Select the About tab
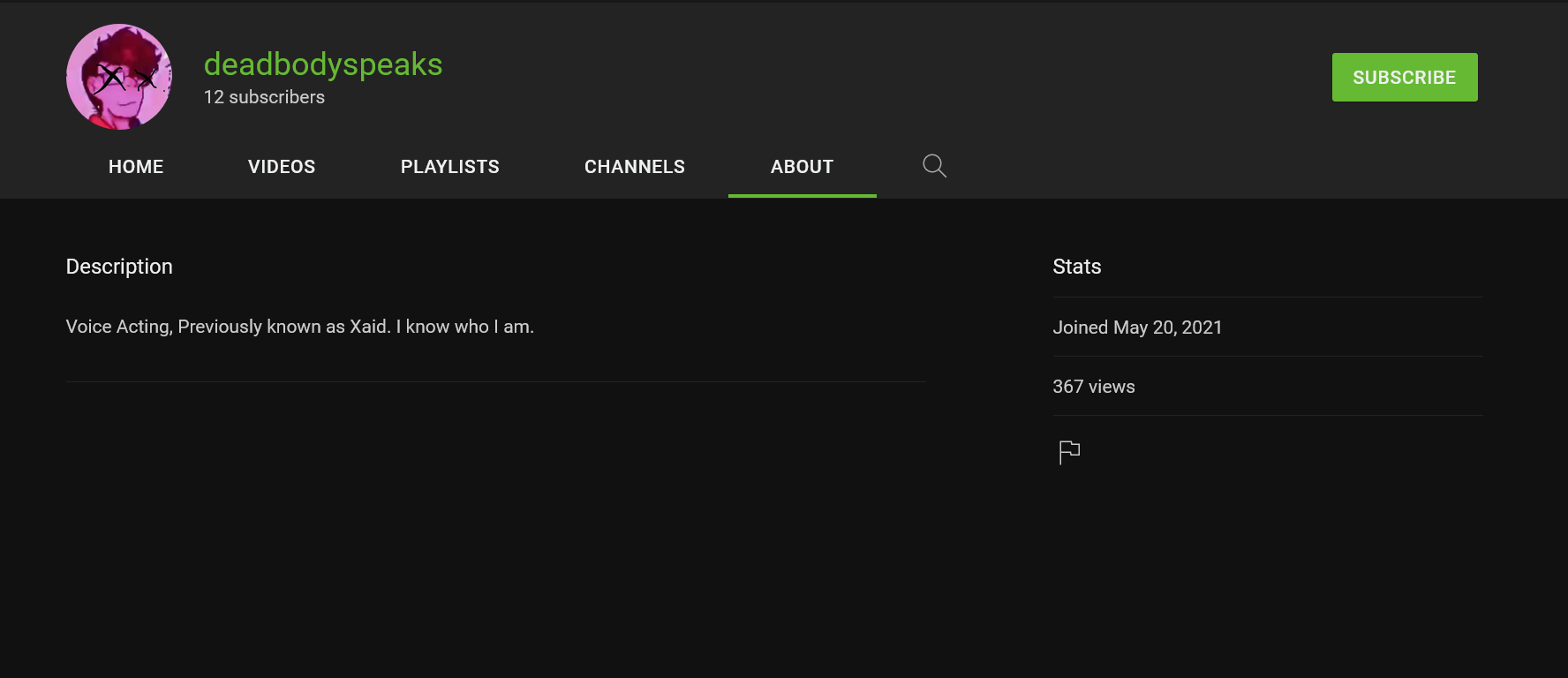This screenshot has width=1568, height=678. point(802,167)
